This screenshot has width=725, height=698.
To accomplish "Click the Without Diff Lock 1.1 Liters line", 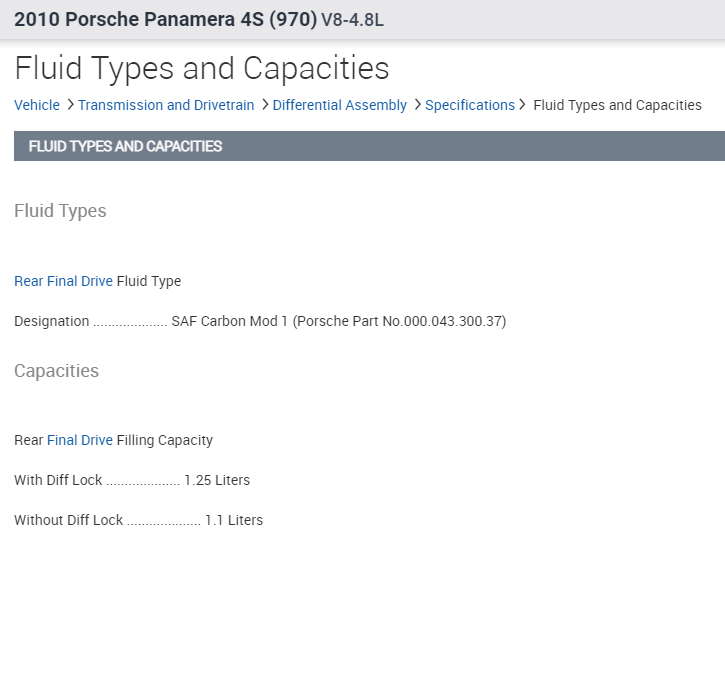I will click(138, 520).
